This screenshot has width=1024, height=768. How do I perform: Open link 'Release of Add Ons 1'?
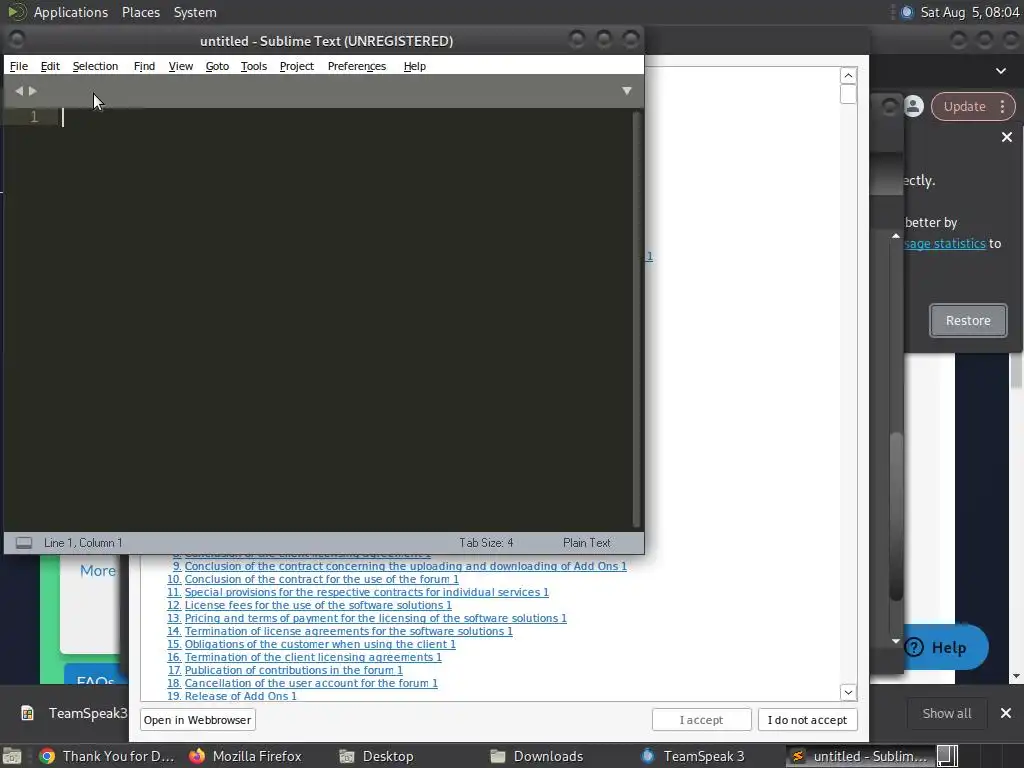point(240,696)
